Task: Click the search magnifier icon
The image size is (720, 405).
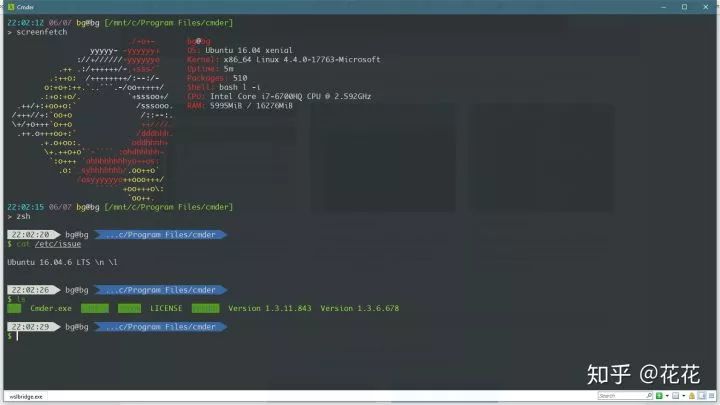Action: tap(649, 395)
